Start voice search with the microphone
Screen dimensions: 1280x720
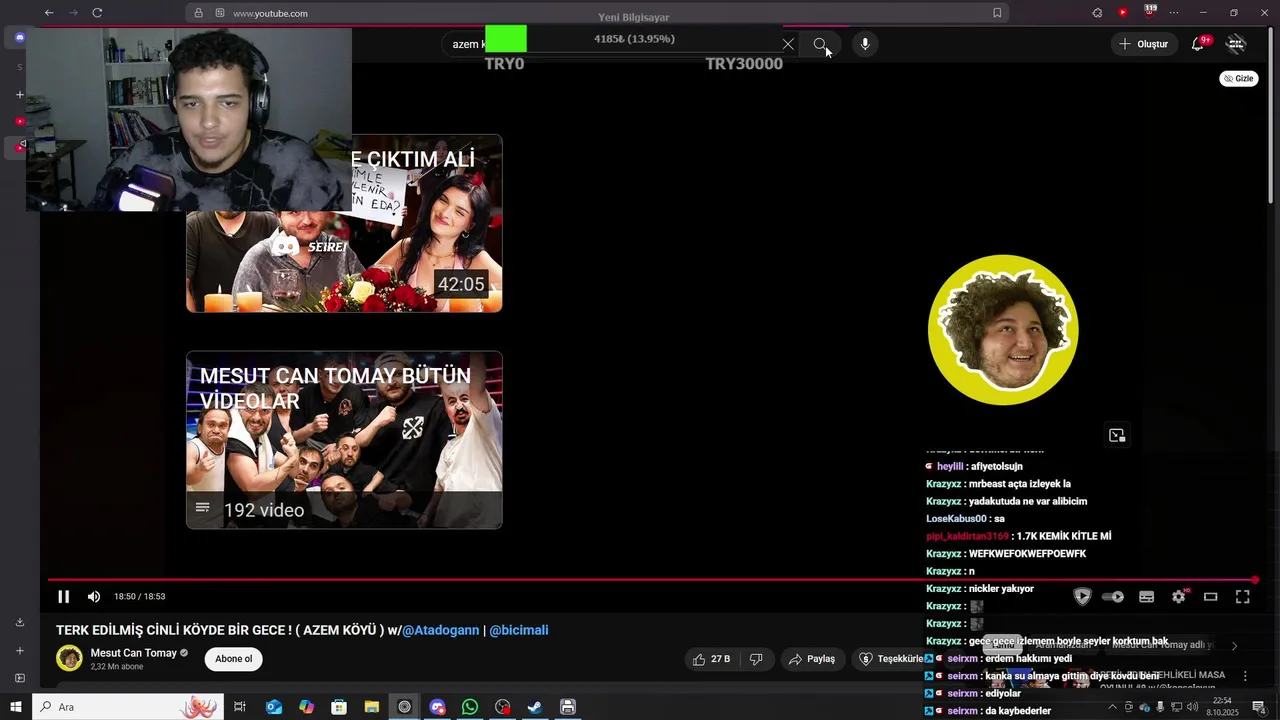(x=865, y=44)
